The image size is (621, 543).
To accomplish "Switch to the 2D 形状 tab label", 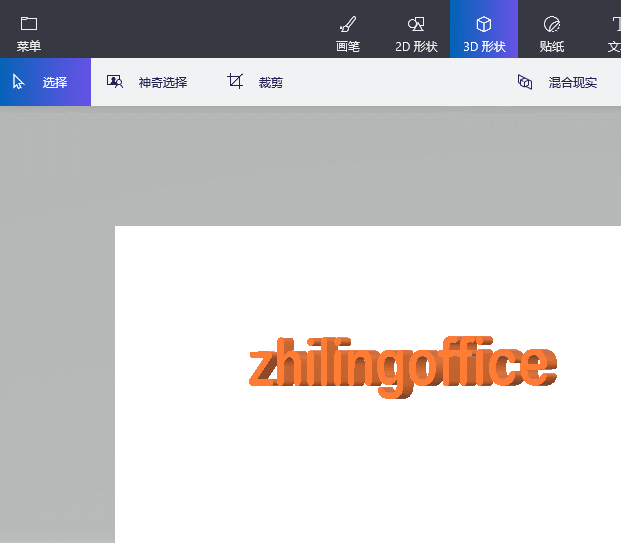I will pos(417,46).
